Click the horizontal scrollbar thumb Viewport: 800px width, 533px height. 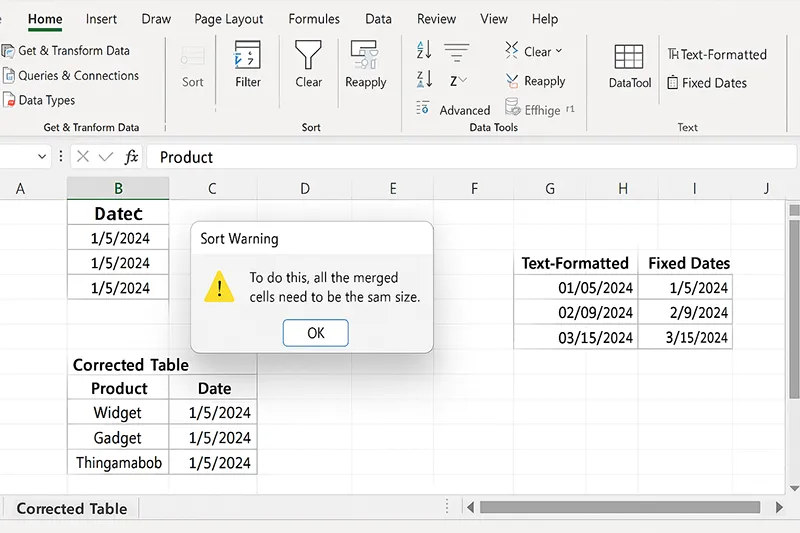click(620, 507)
